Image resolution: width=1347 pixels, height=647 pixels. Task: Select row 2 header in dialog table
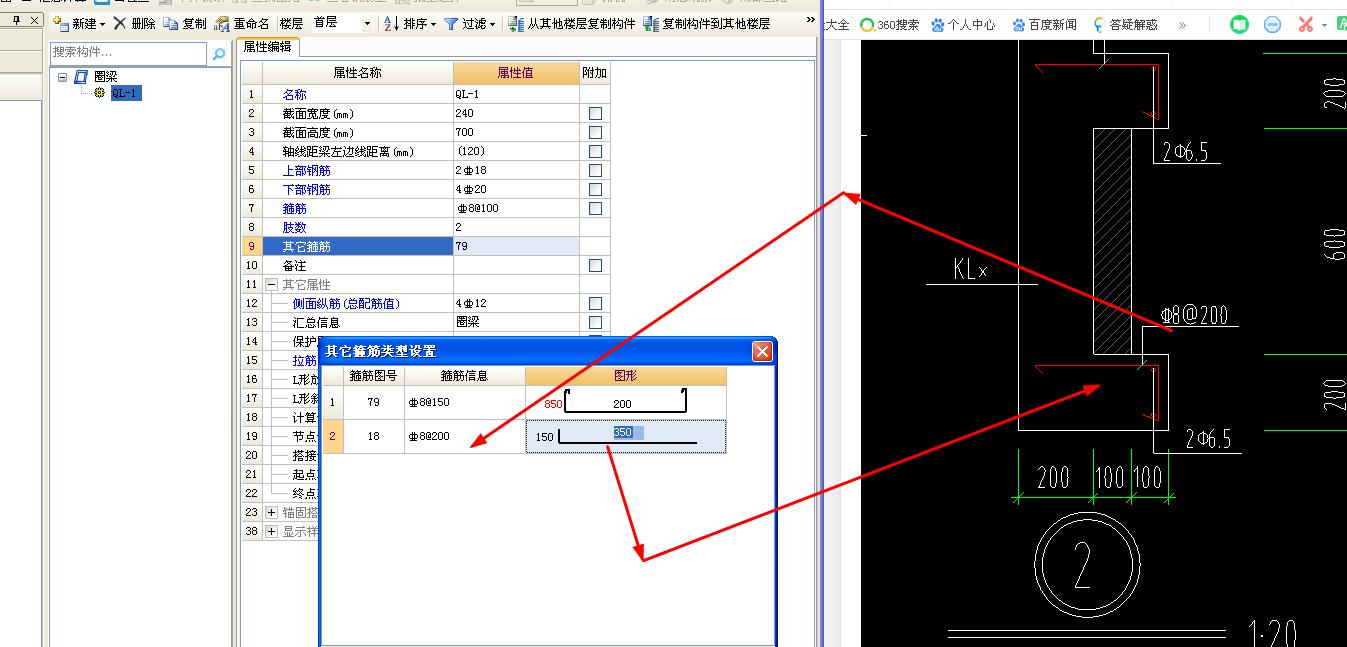(x=333, y=437)
